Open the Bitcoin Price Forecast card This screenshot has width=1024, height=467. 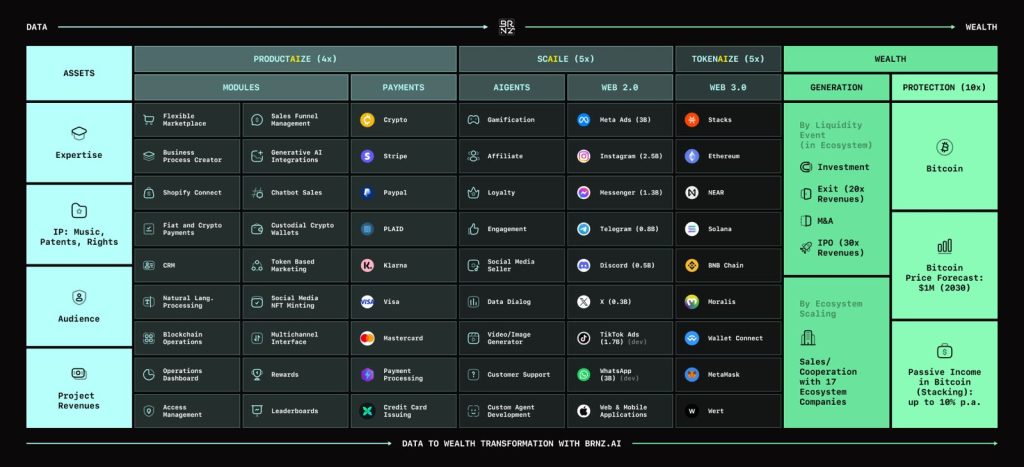[944, 265]
